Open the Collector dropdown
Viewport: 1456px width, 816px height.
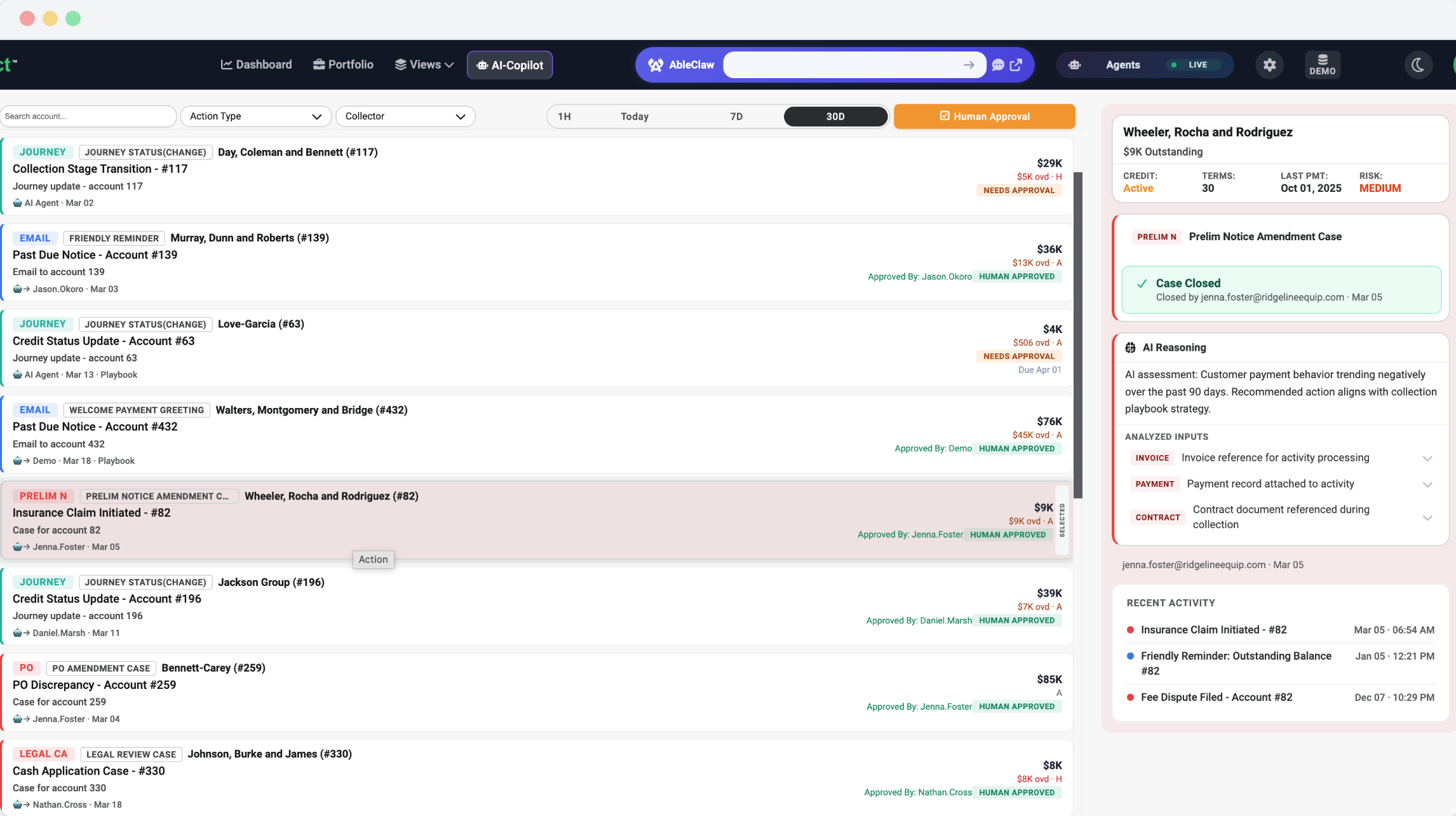point(405,116)
